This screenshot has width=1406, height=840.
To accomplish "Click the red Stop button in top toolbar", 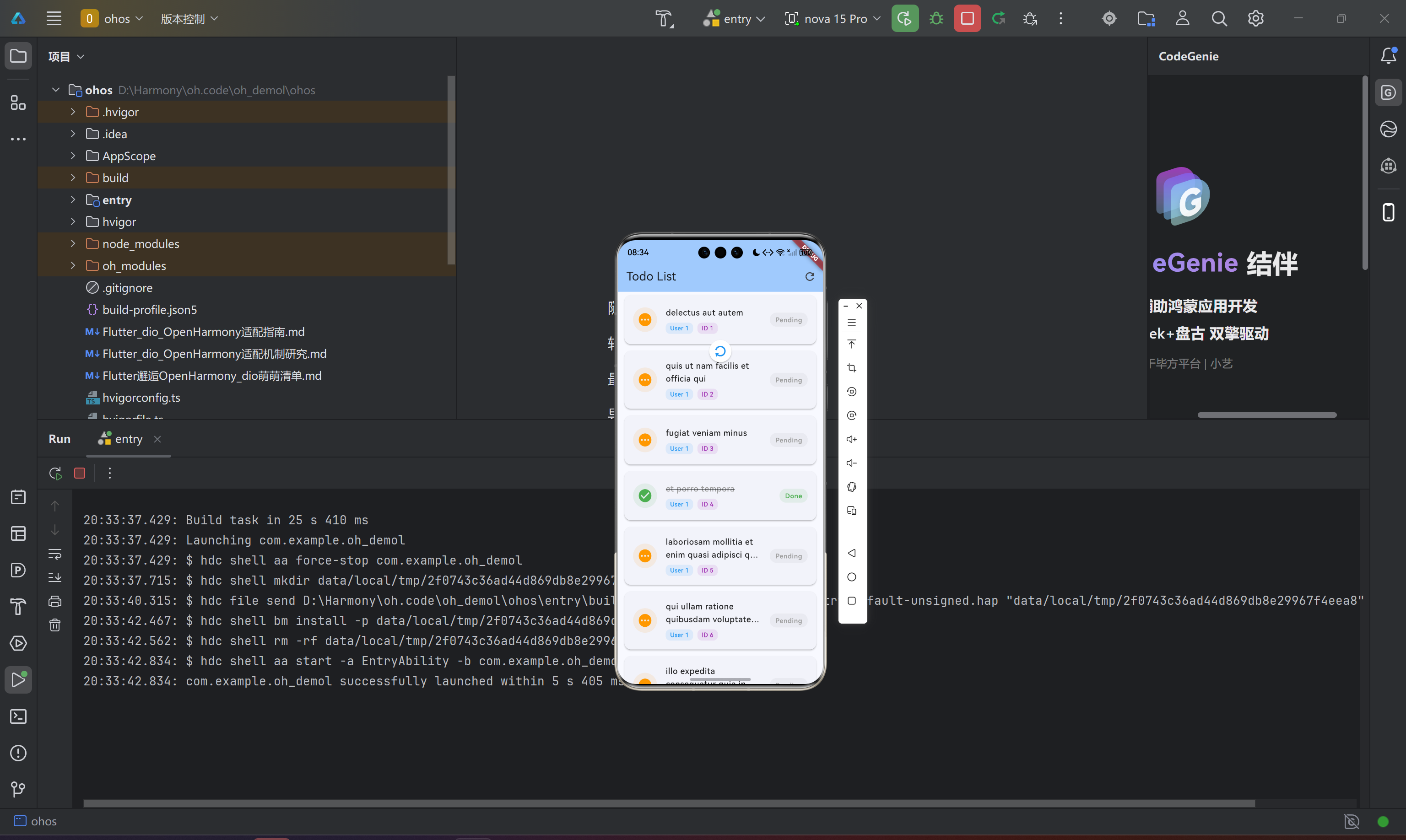I will [x=967, y=19].
